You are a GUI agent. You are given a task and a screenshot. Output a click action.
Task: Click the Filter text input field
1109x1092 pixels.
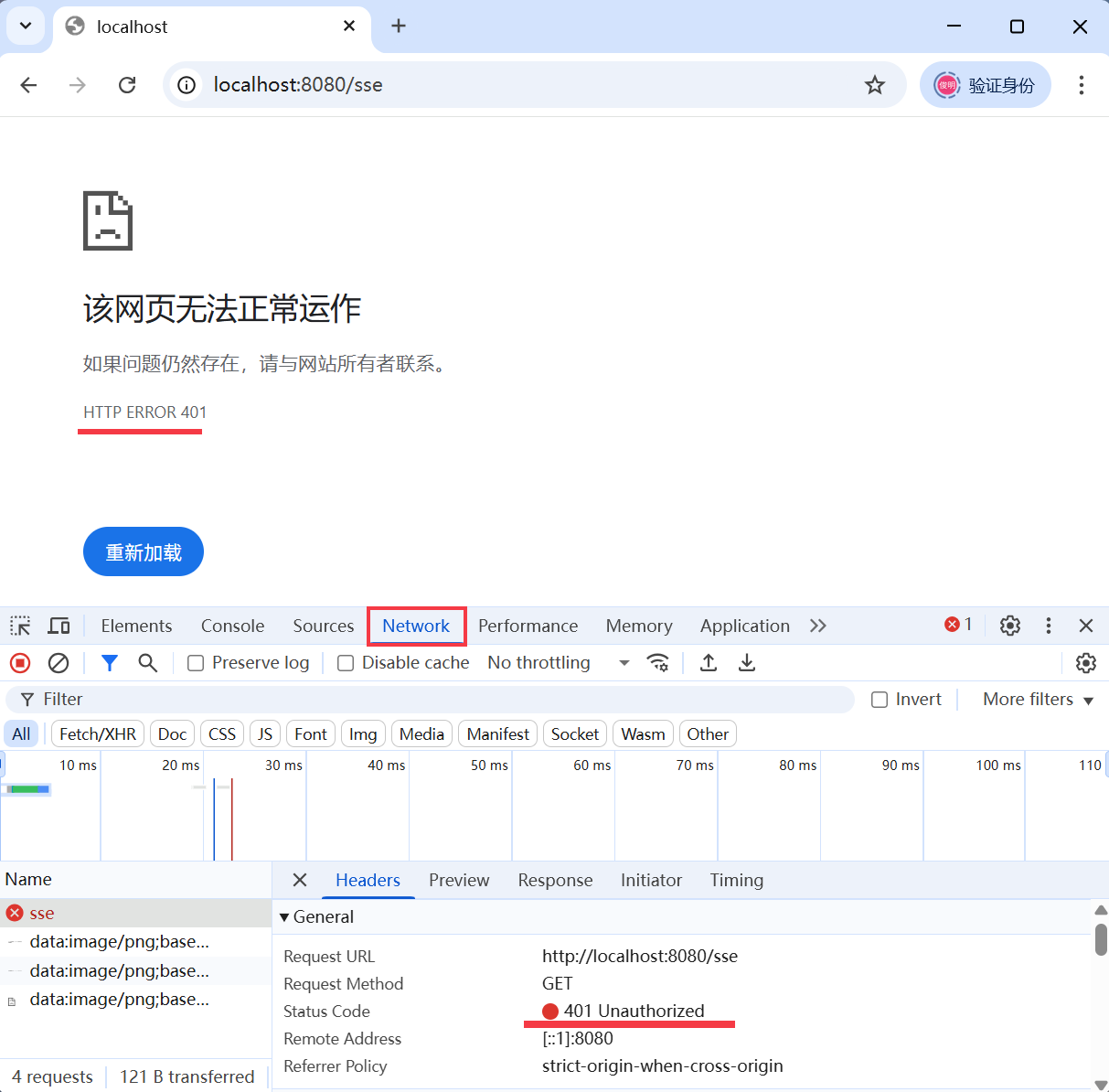pyautogui.click(x=439, y=700)
